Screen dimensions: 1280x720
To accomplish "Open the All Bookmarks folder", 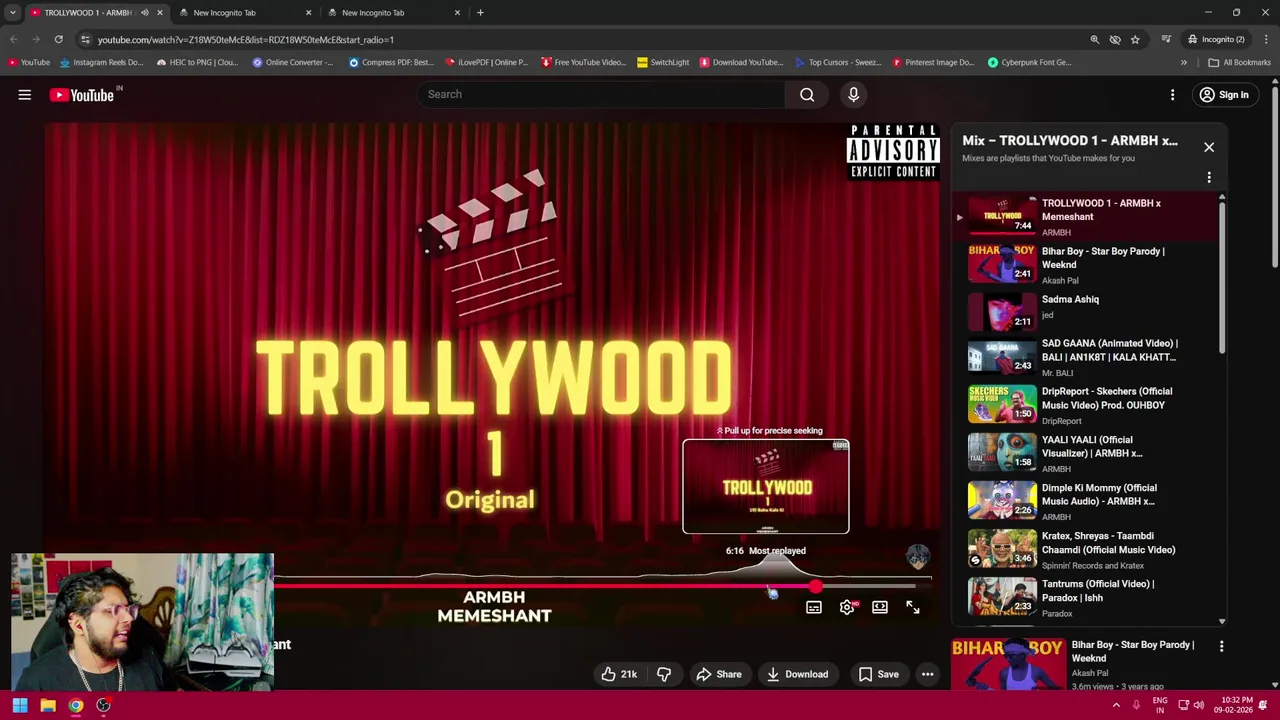I will [x=1238, y=62].
